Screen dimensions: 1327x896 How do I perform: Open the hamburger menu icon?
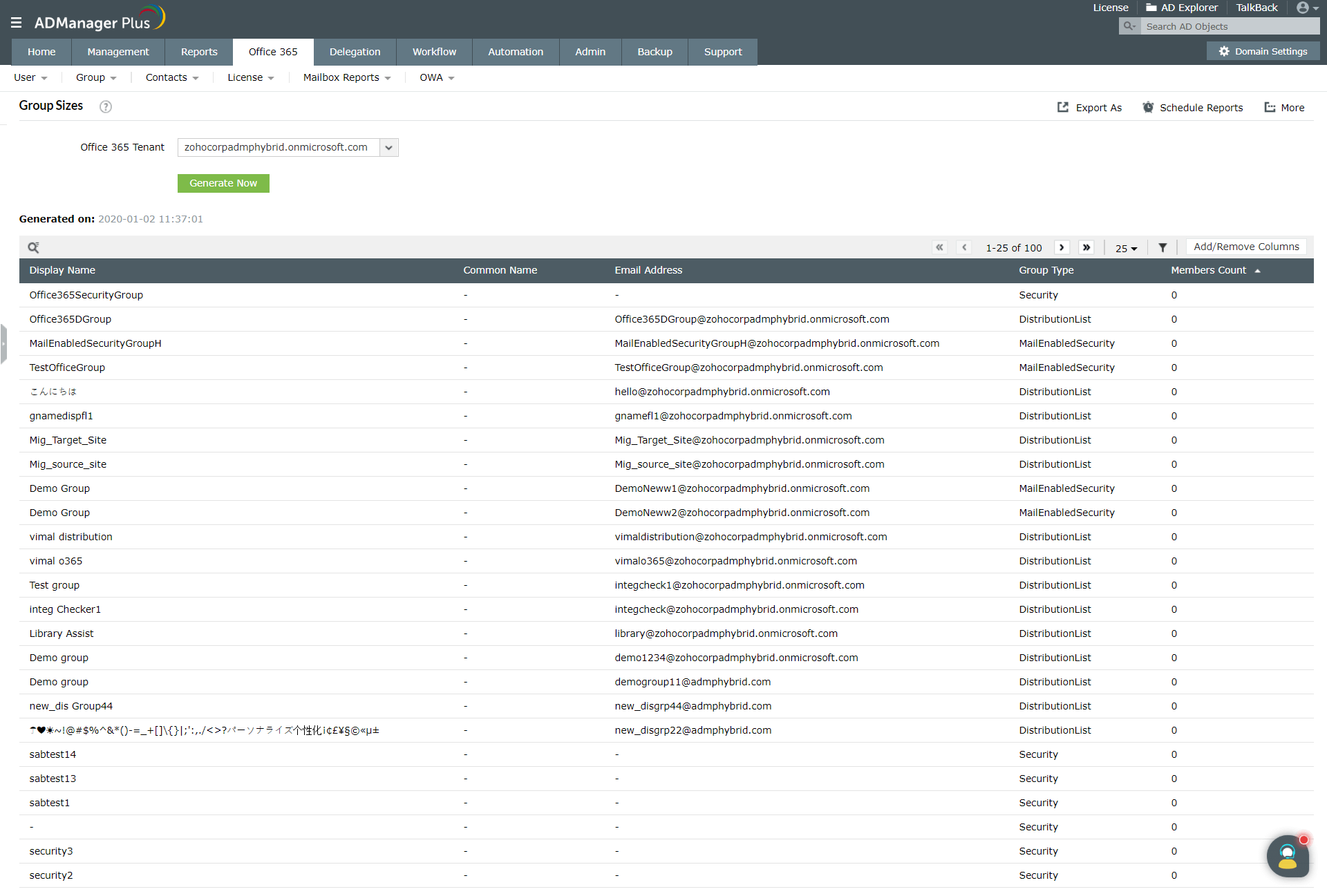pyautogui.click(x=16, y=23)
